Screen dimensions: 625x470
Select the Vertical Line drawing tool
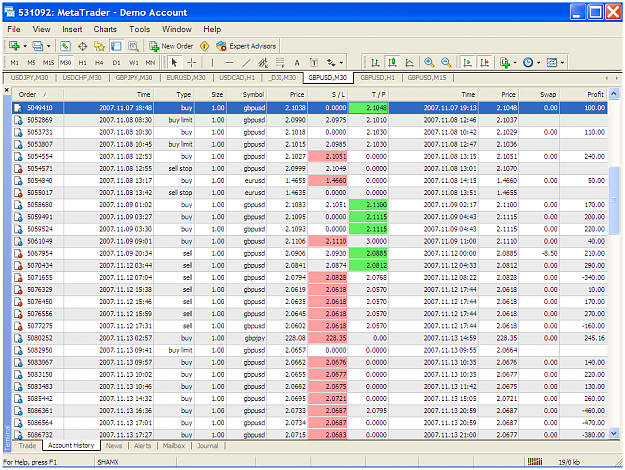212,63
